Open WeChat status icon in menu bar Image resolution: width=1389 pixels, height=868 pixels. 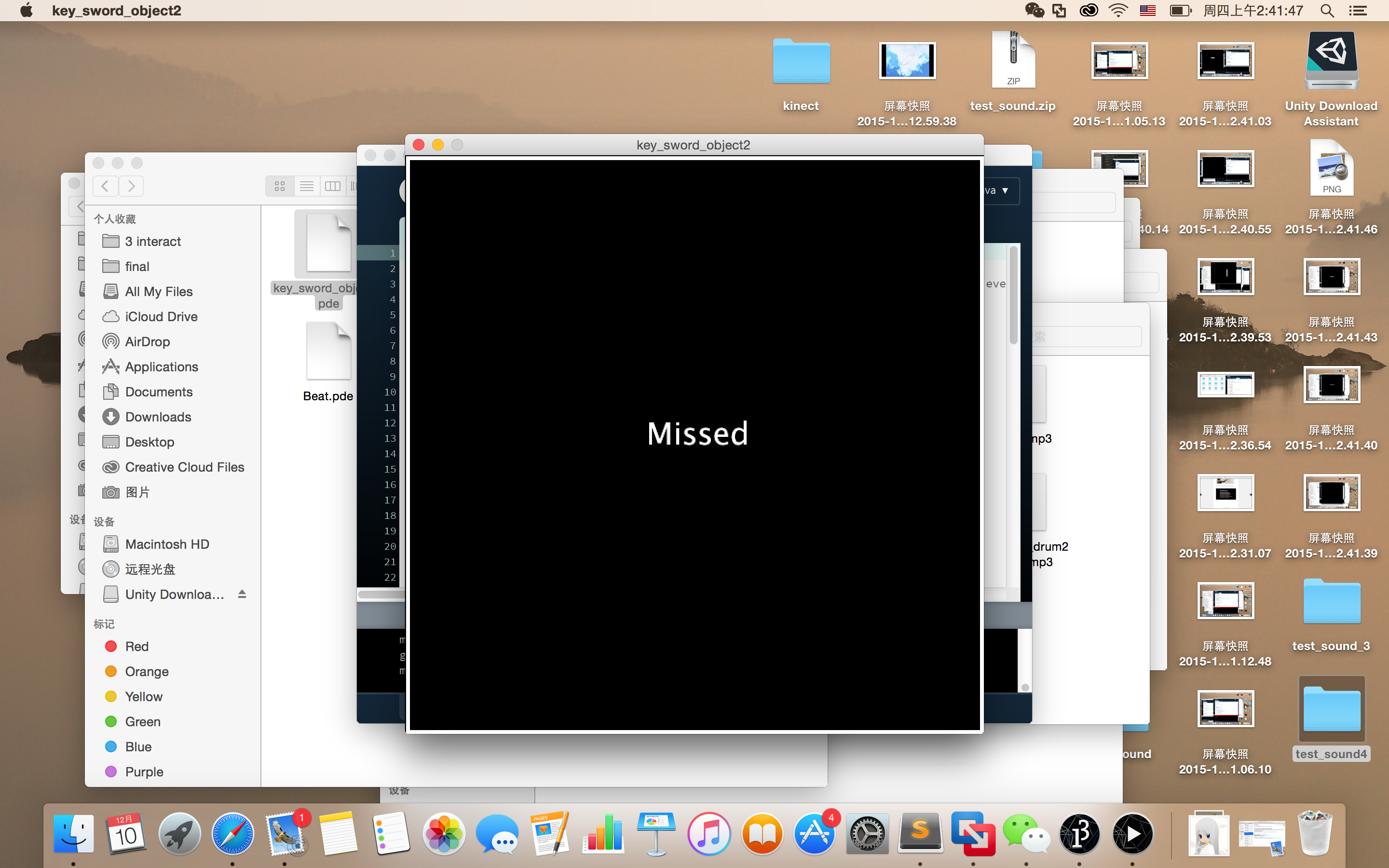coord(1035,10)
